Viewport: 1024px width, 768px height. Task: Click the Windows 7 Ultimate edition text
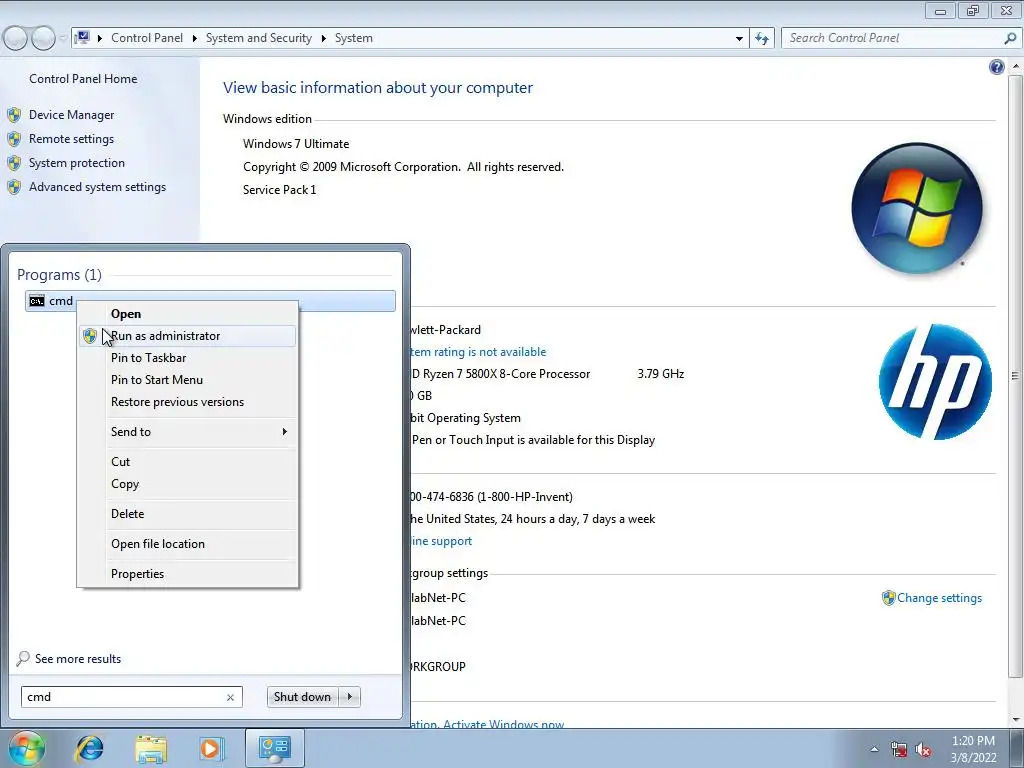coord(296,144)
